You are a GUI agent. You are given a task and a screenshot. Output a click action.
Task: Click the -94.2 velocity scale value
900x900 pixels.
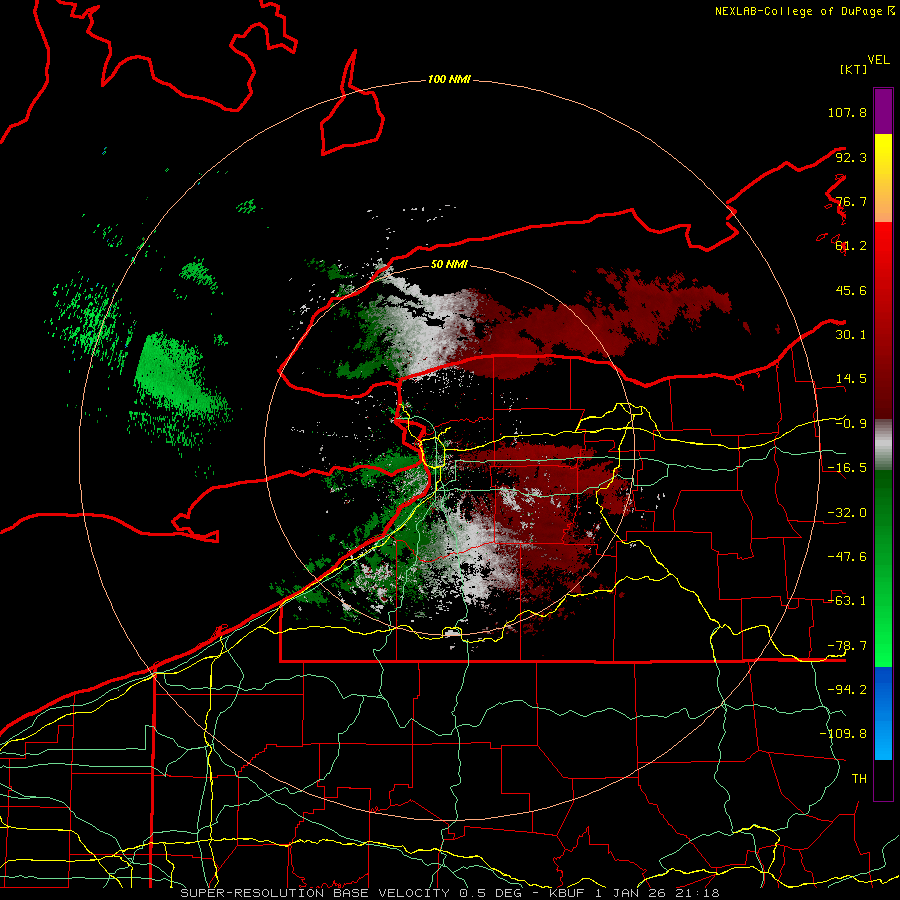847,690
